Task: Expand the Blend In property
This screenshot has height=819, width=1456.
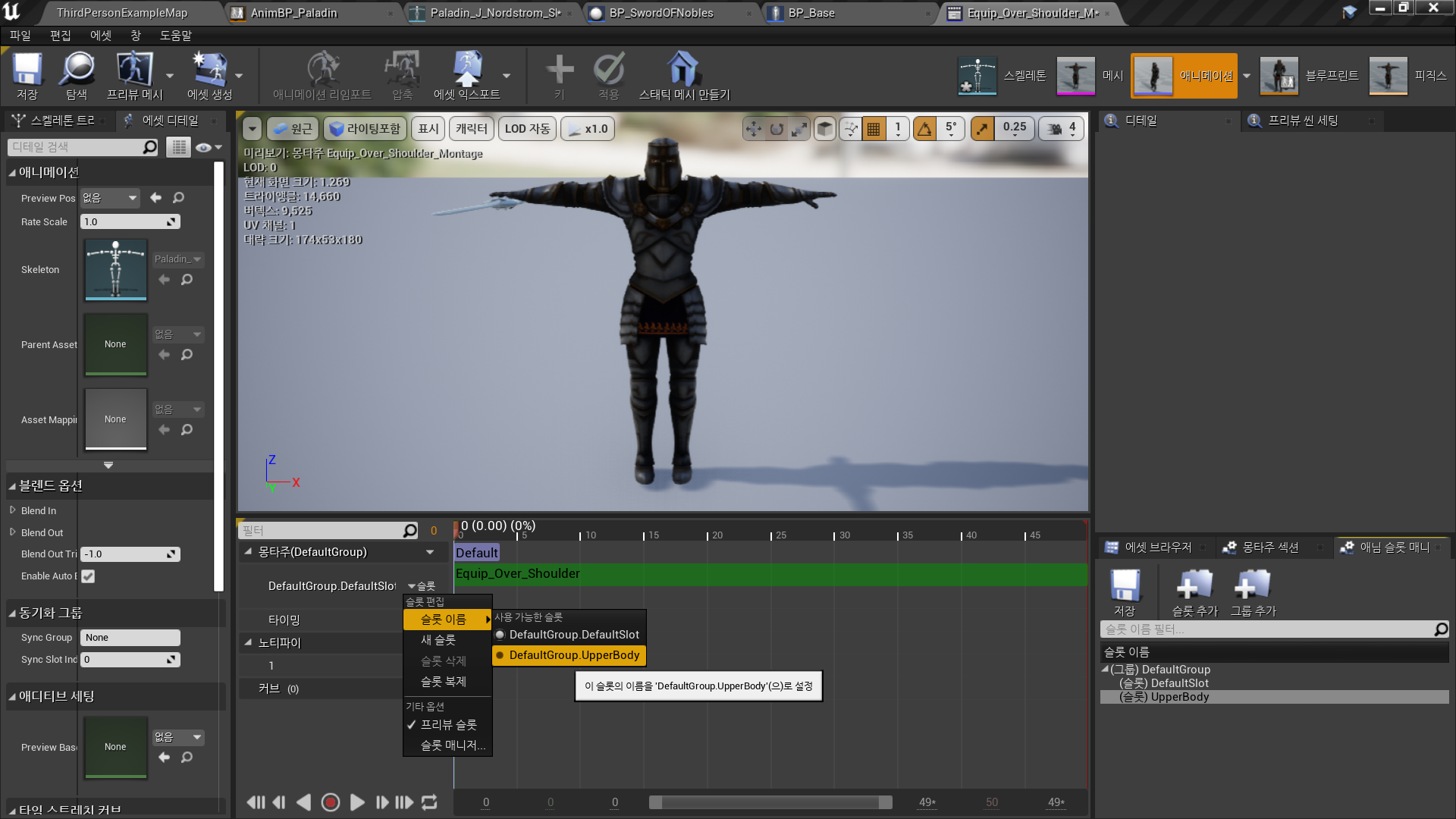Action: [x=13, y=510]
